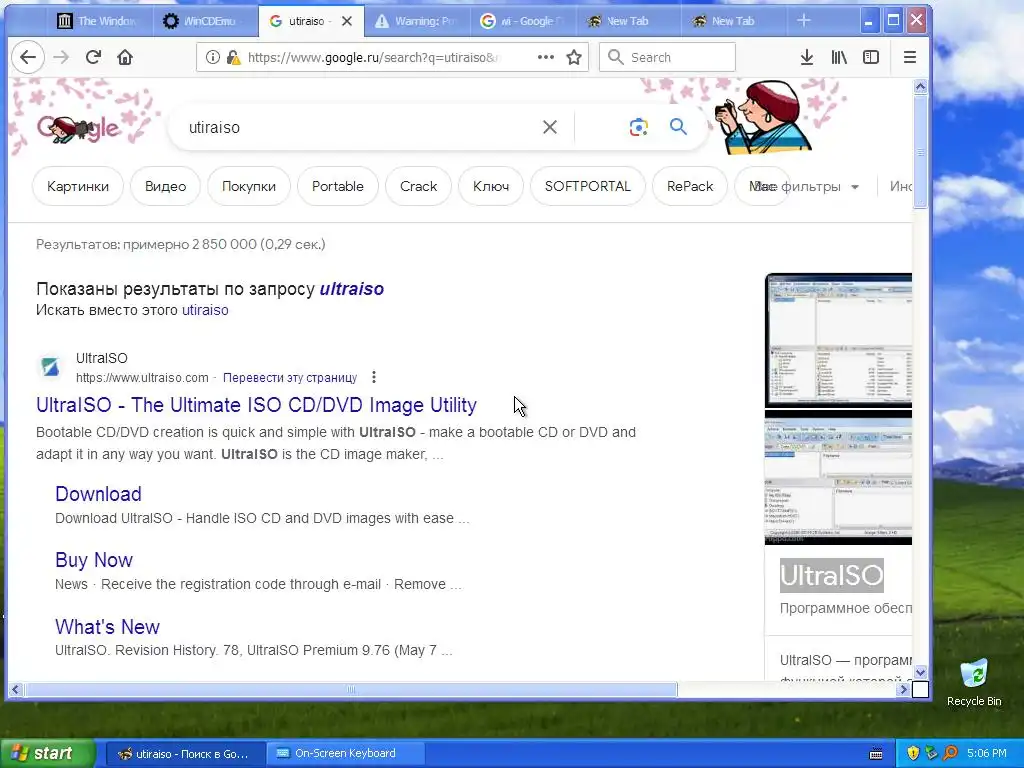This screenshot has height=768, width=1024.
Task: Switch to WinCDEmu tab
Action: [206, 21]
